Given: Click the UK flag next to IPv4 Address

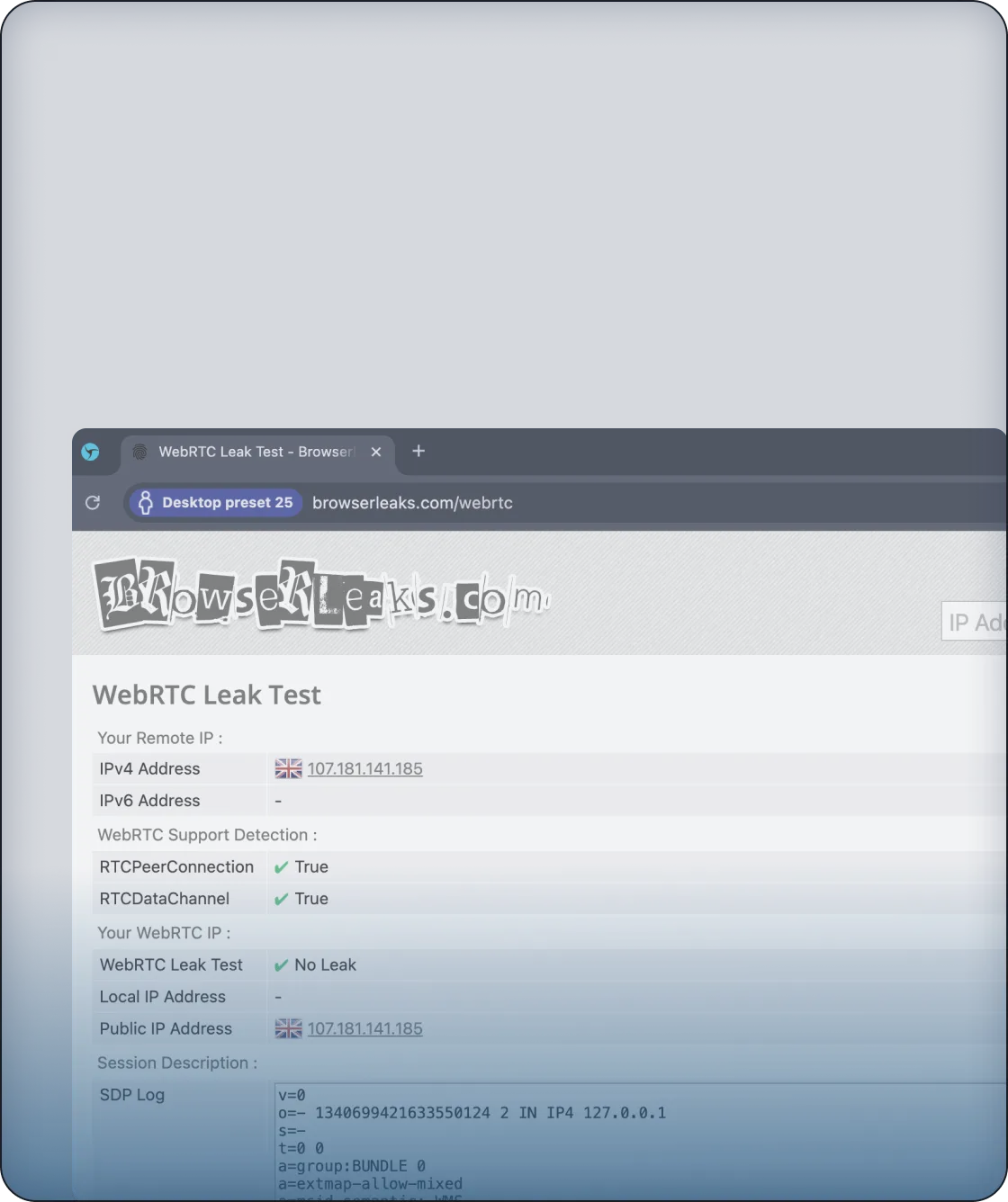Looking at the screenshot, I should pyautogui.click(x=288, y=768).
